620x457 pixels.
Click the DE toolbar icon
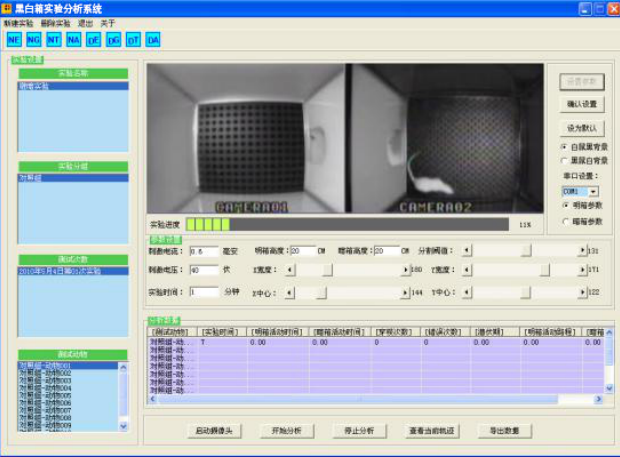(94, 40)
